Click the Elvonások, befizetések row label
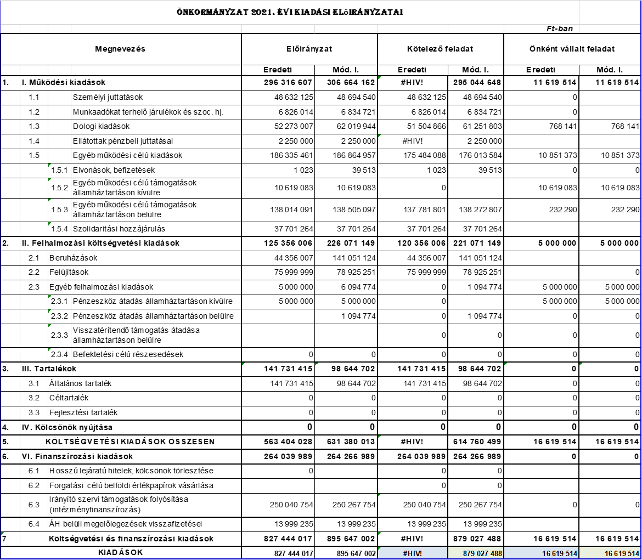 114,170
